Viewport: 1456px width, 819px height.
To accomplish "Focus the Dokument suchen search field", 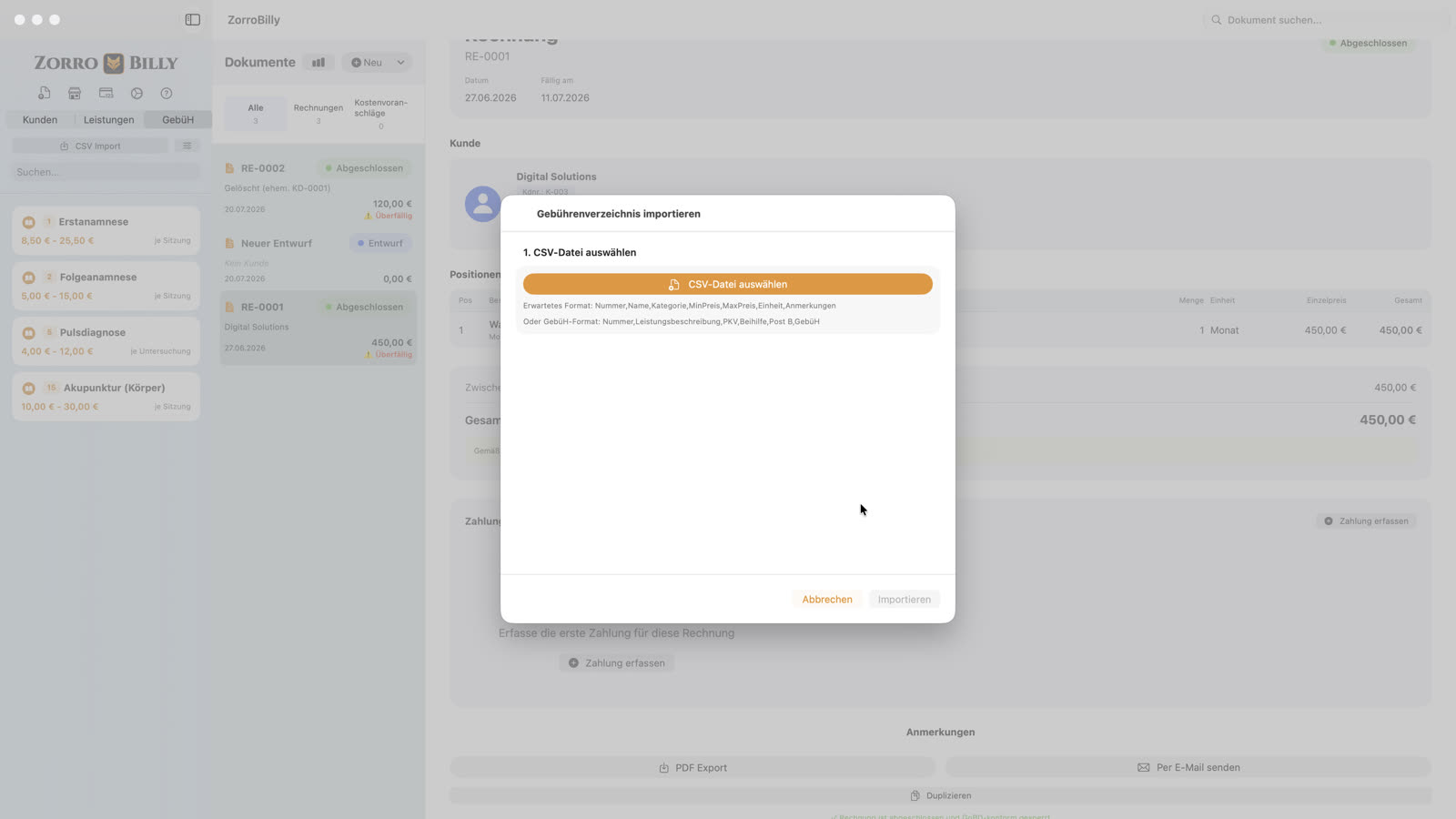I will tap(1326, 19).
